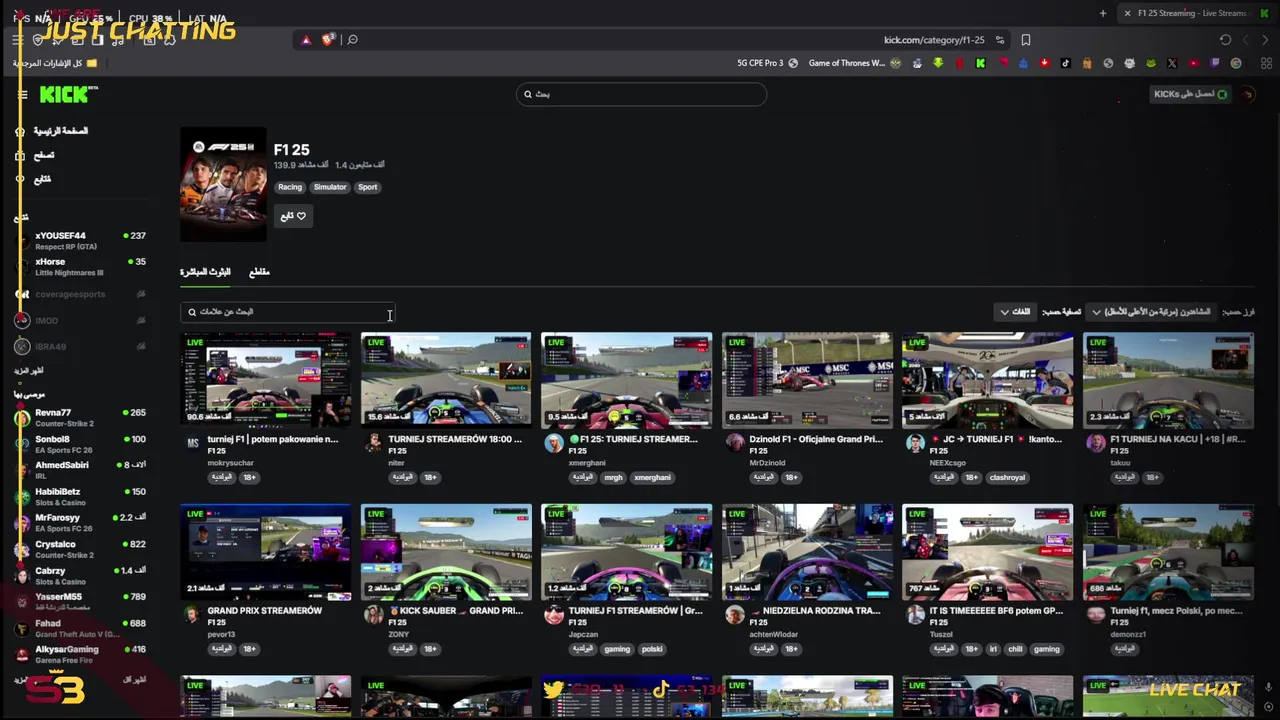Reload the page with the refresh icon
This screenshot has height=720, width=1280.
tap(1225, 40)
